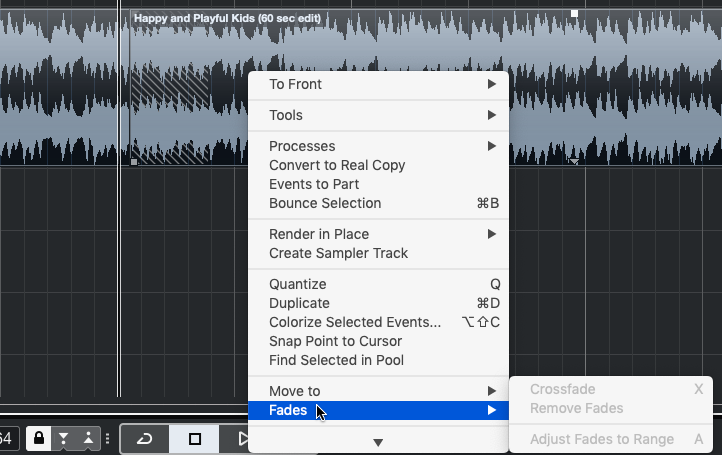The height and width of the screenshot is (455, 722).
Task: Click the down arrow to scroll the context menu
Action: (378, 442)
